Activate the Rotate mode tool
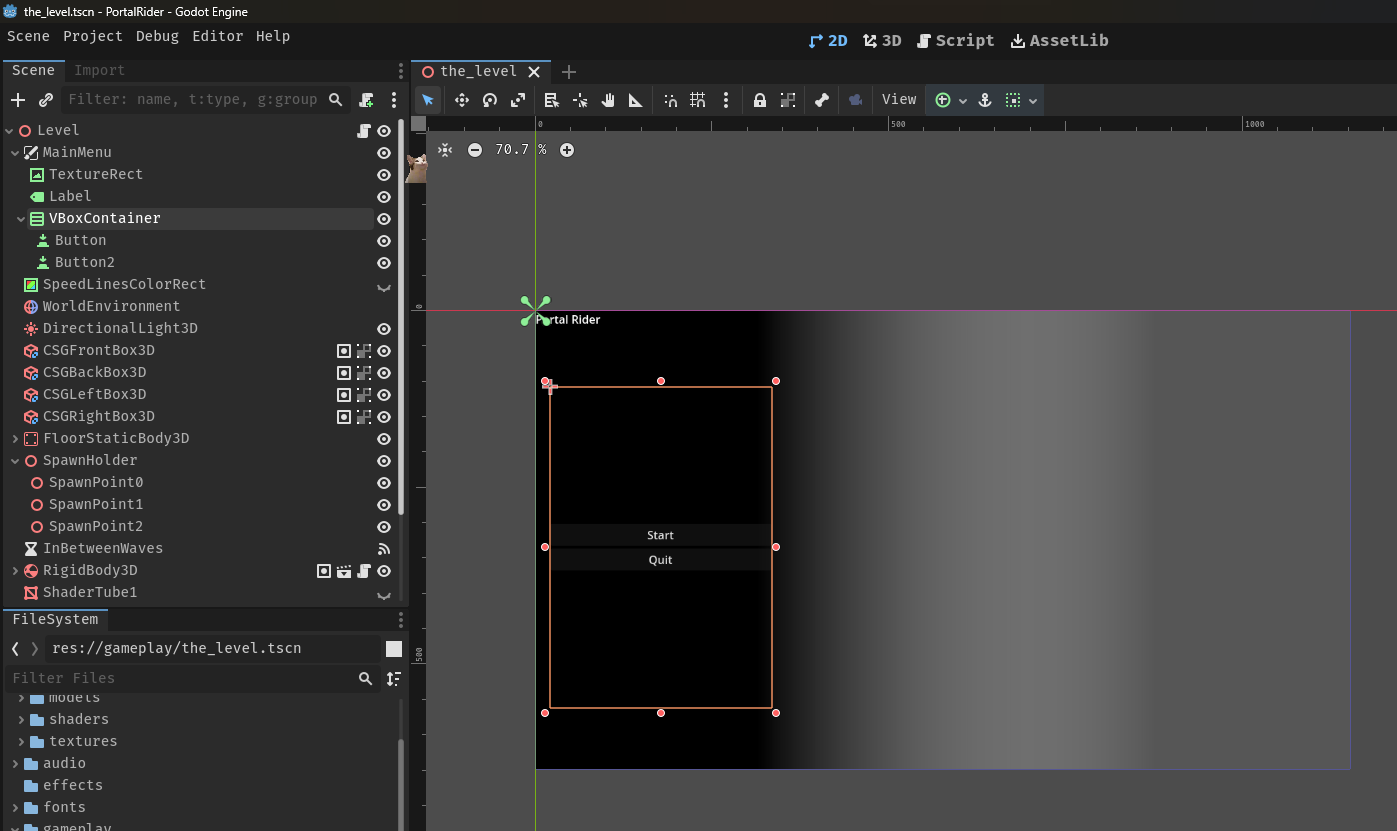This screenshot has width=1397, height=831. (490, 100)
